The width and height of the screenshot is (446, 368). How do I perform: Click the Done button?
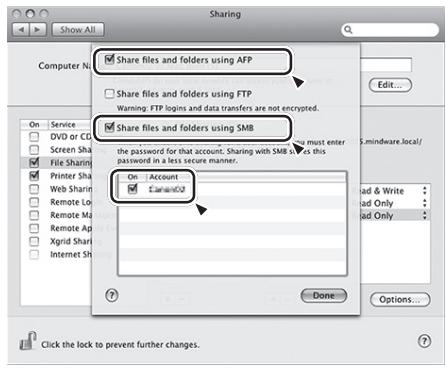click(x=324, y=295)
